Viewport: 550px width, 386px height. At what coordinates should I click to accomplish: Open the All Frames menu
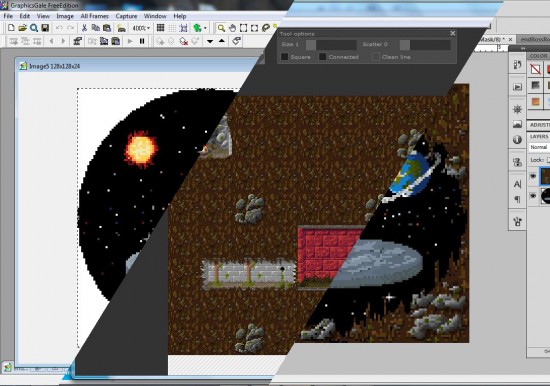tap(94, 16)
